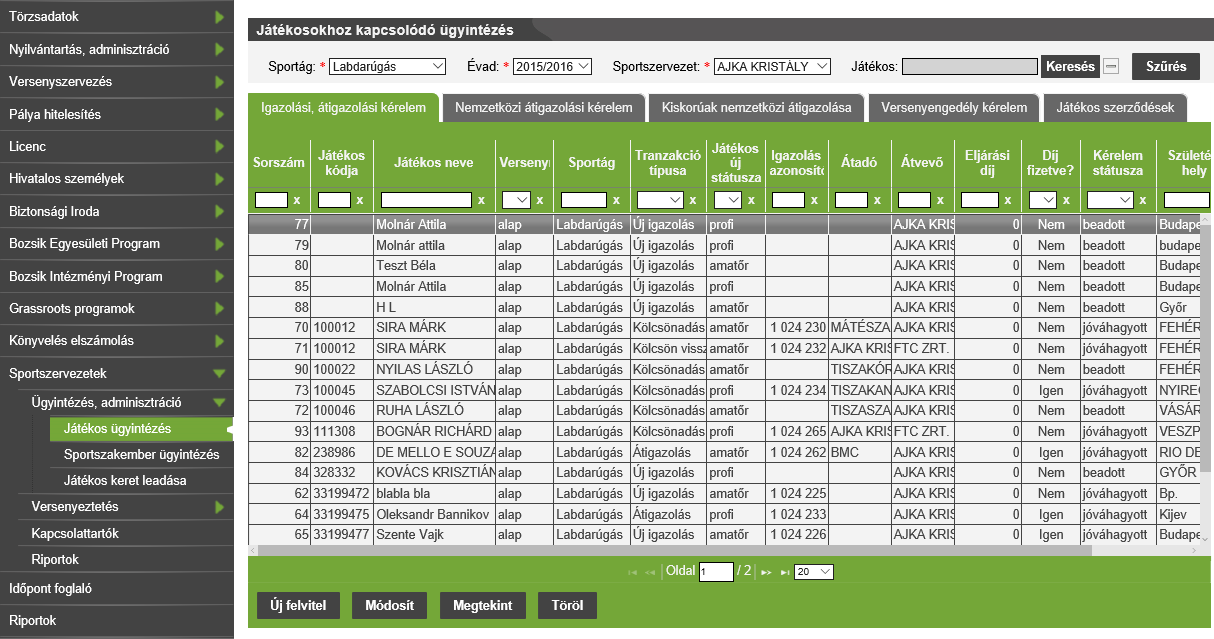Expand the Törzsadatok menu arrow

[x=219, y=17]
